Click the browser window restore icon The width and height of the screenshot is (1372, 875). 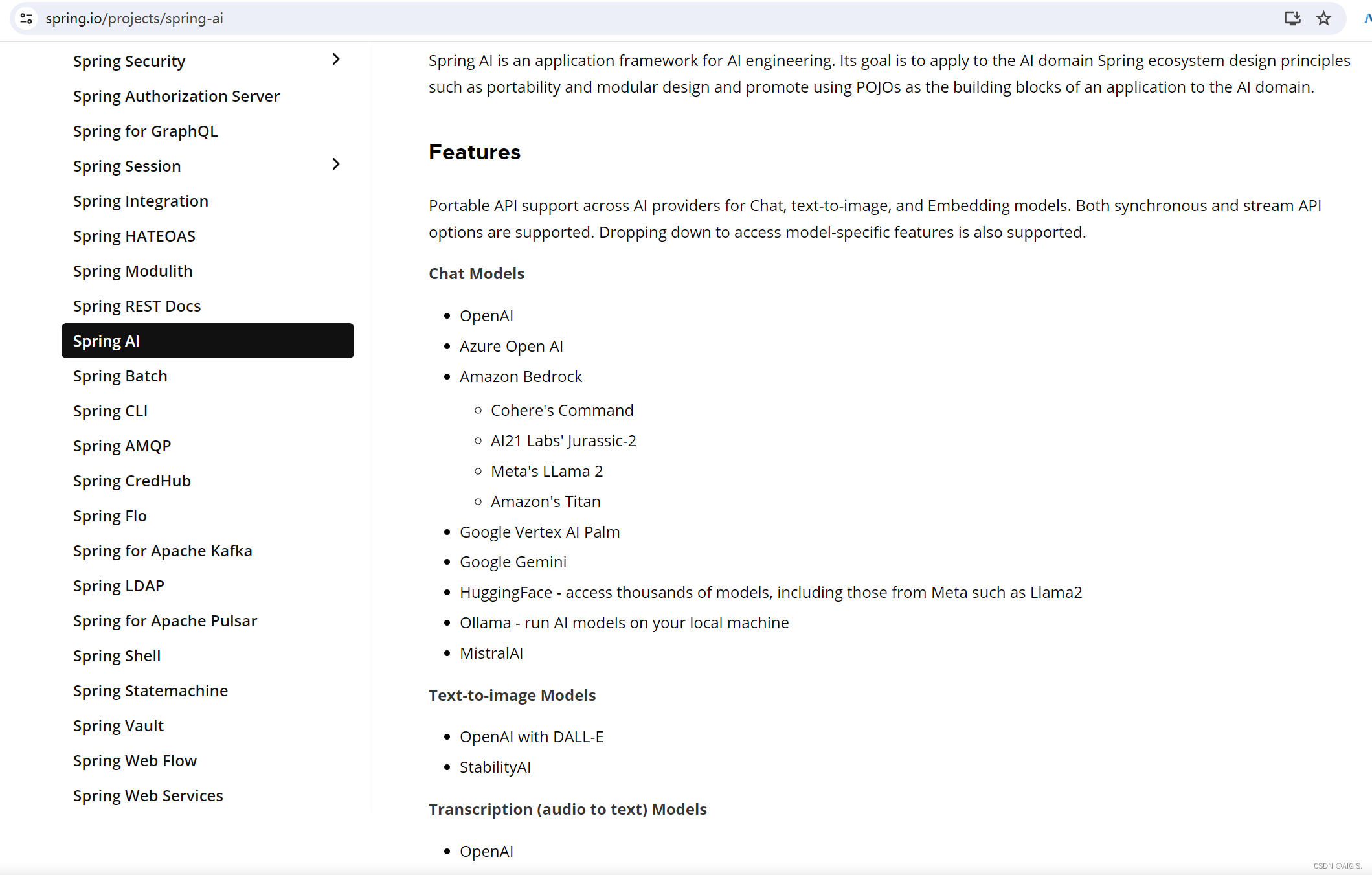click(x=1293, y=18)
